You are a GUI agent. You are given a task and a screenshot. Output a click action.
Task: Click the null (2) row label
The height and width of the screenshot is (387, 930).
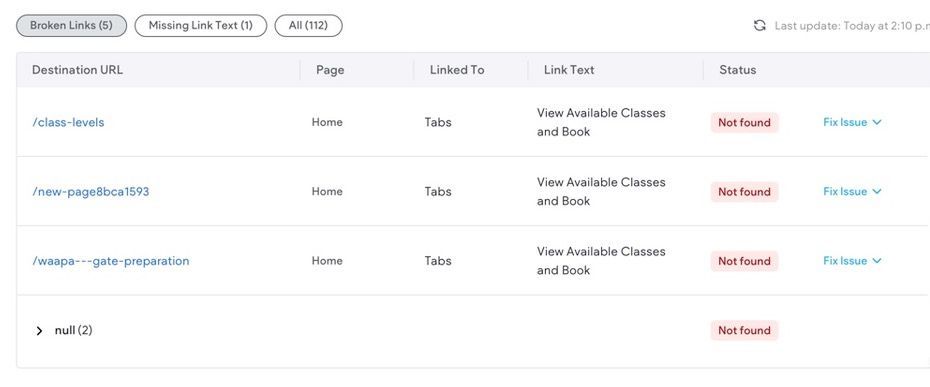click(x=74, y=331)
